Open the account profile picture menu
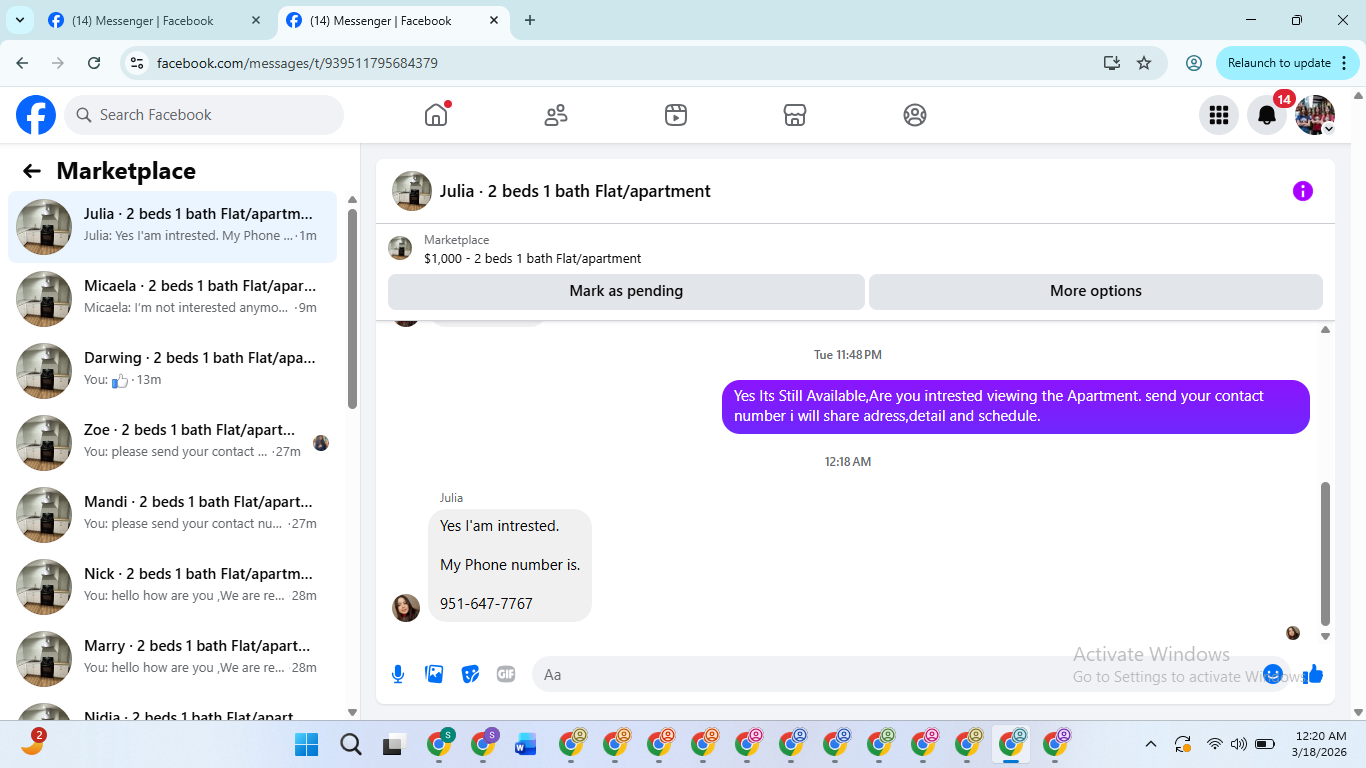1366x768 pixels. (1315, 115)
